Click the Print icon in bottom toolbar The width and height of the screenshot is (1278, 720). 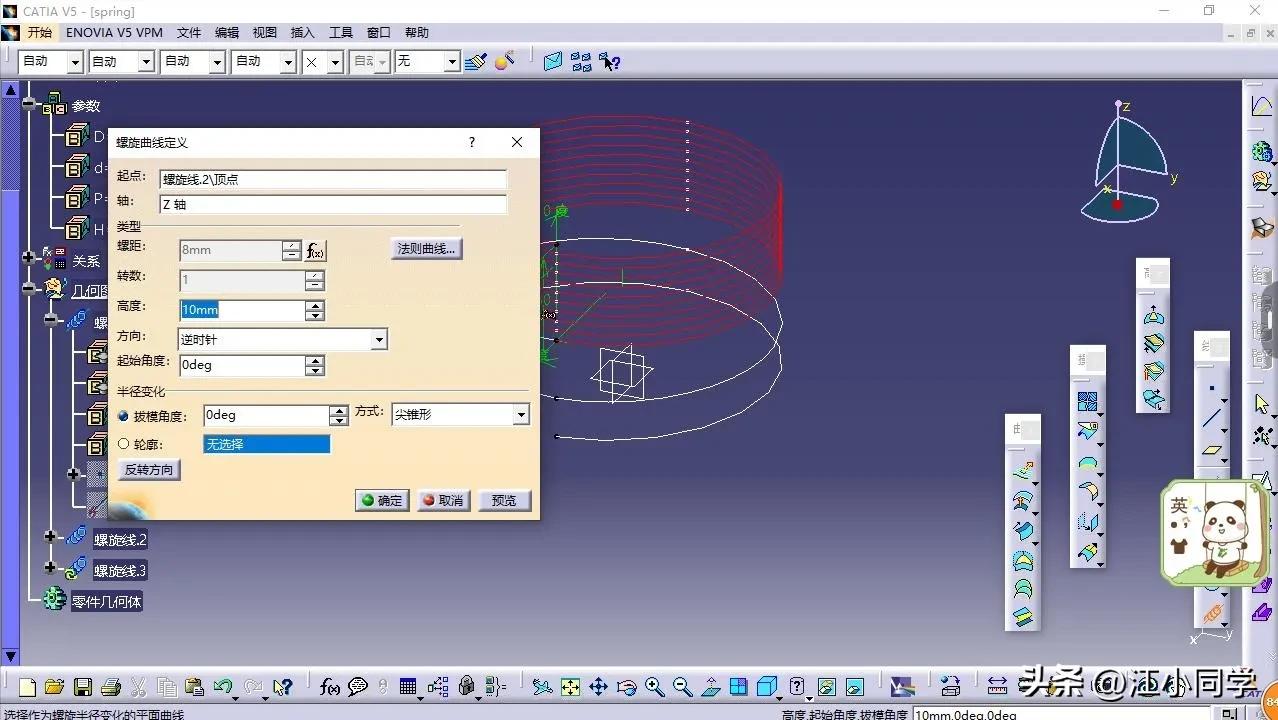point(111,687)
